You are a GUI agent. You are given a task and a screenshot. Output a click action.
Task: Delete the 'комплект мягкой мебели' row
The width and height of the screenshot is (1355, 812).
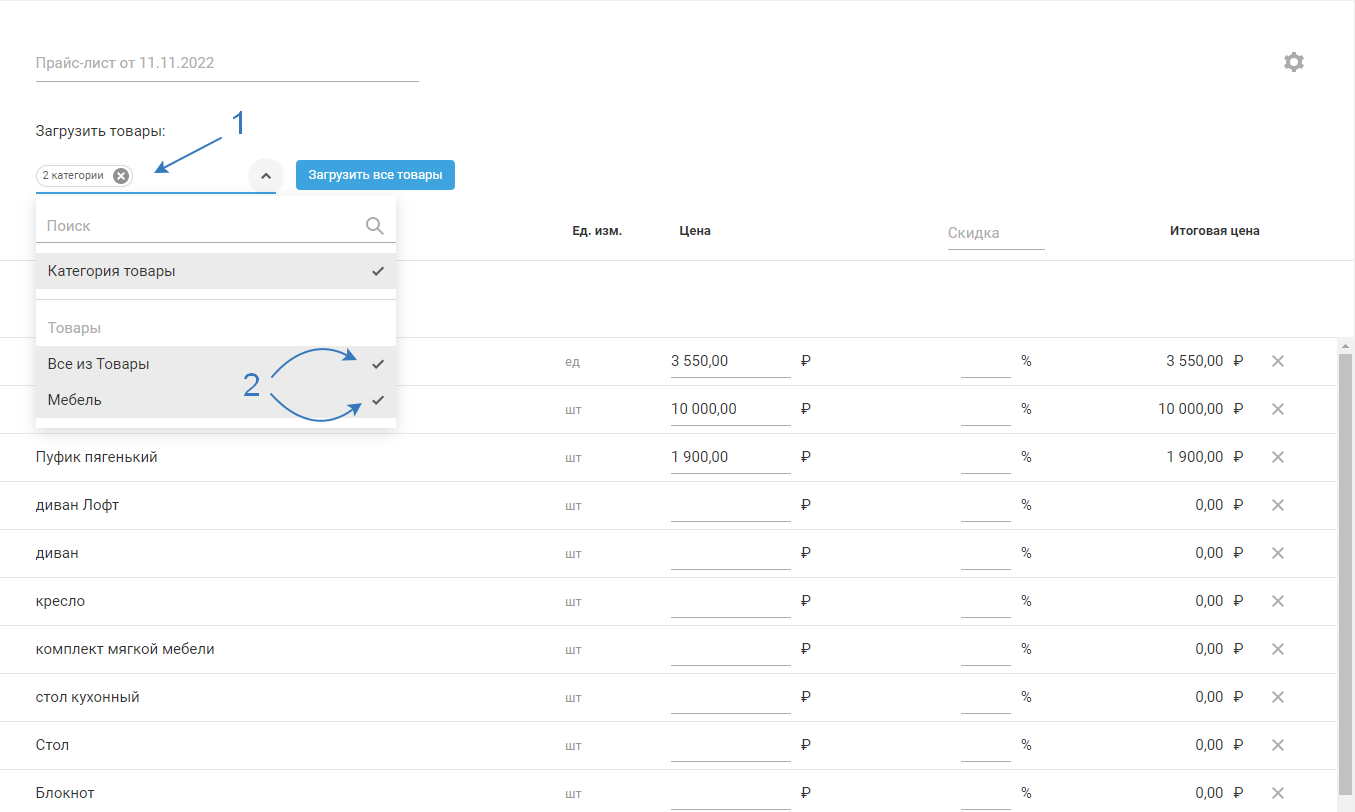click(1277, 649)
